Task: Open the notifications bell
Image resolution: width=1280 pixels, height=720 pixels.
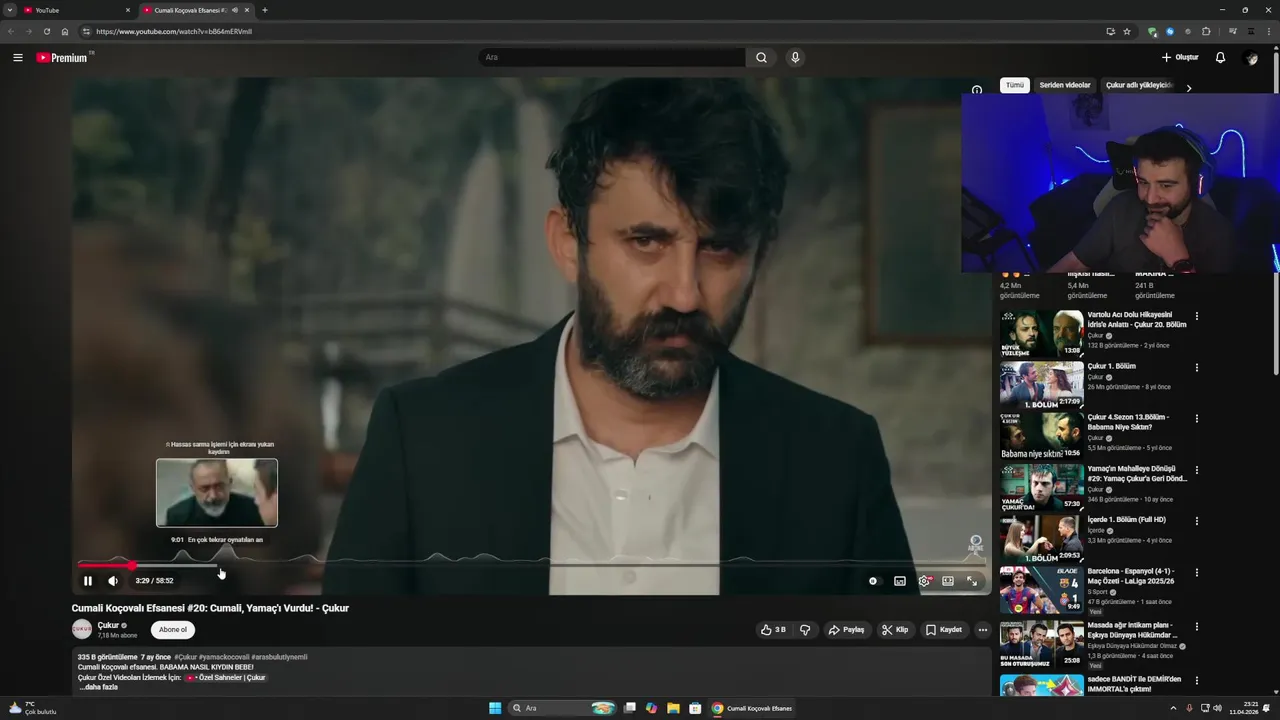Action: pos(1220,58)
